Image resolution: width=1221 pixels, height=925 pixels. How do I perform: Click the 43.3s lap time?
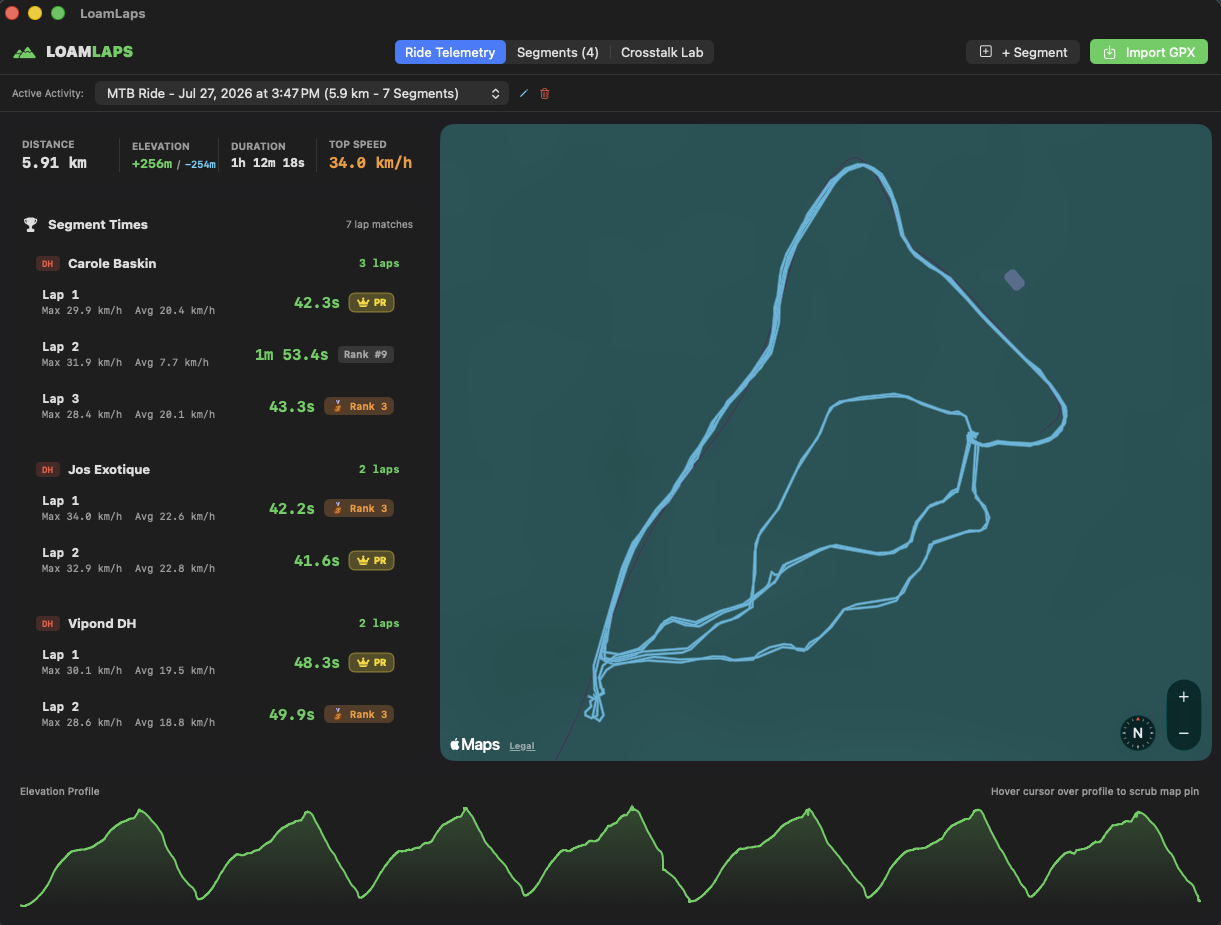[292, 406]
